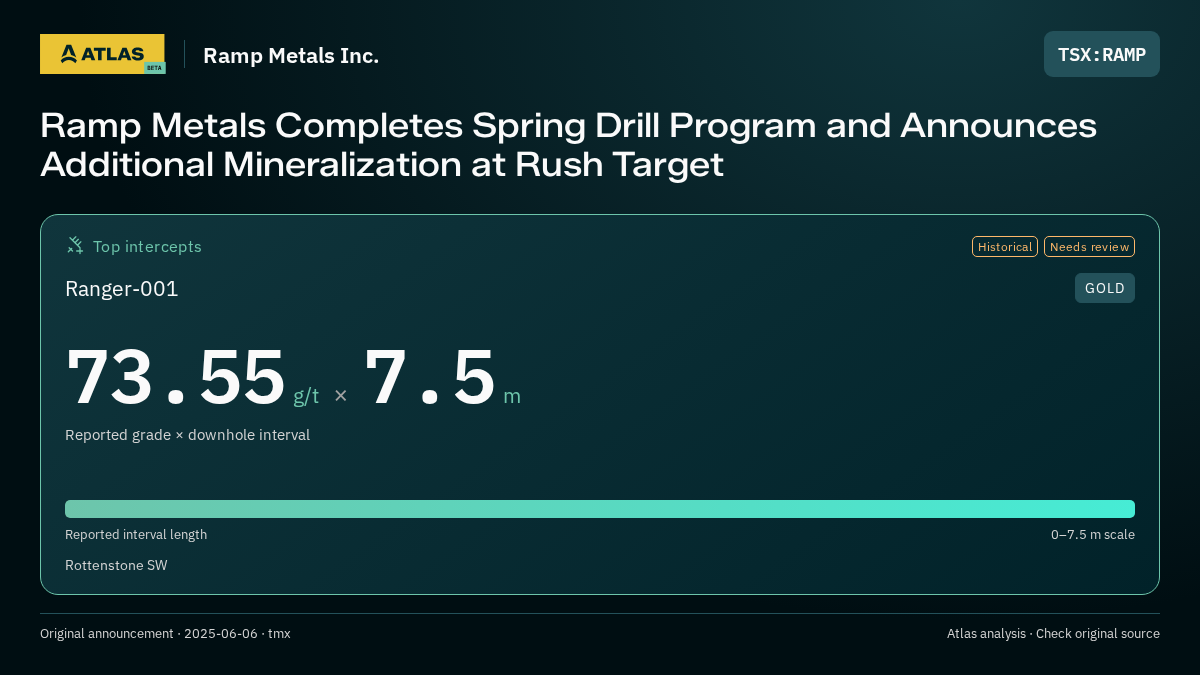
Task: Click the g/t unit label
Action: tap(306, 396)
